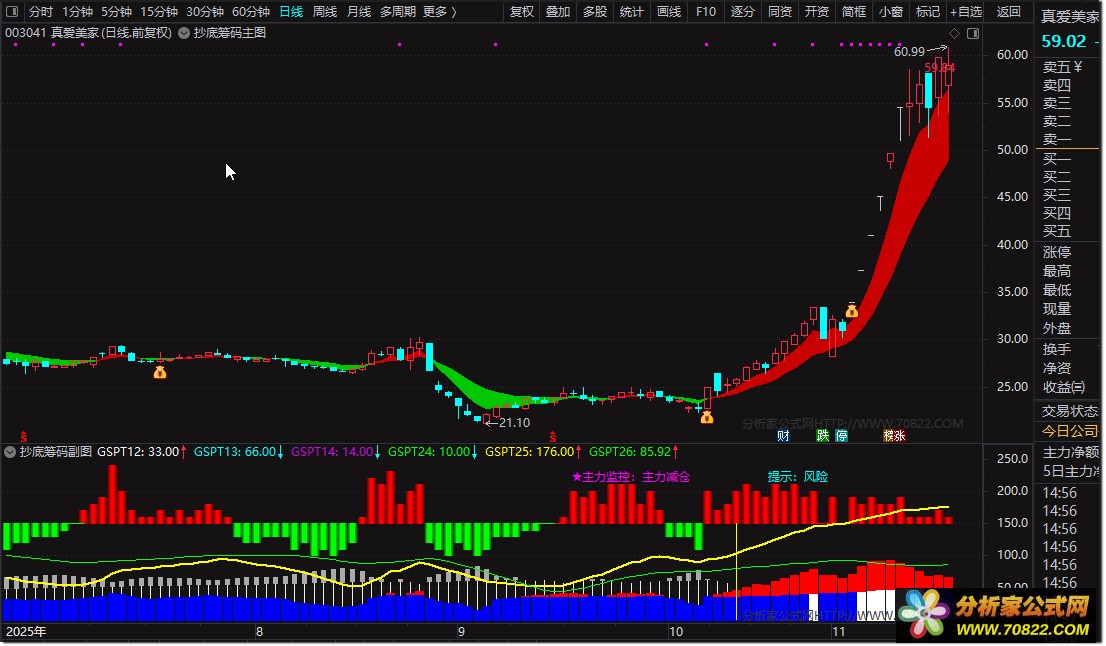Switch to 月线 monthly period
The width and height of the screenshot is (1106, 646).
coord(359,12)
